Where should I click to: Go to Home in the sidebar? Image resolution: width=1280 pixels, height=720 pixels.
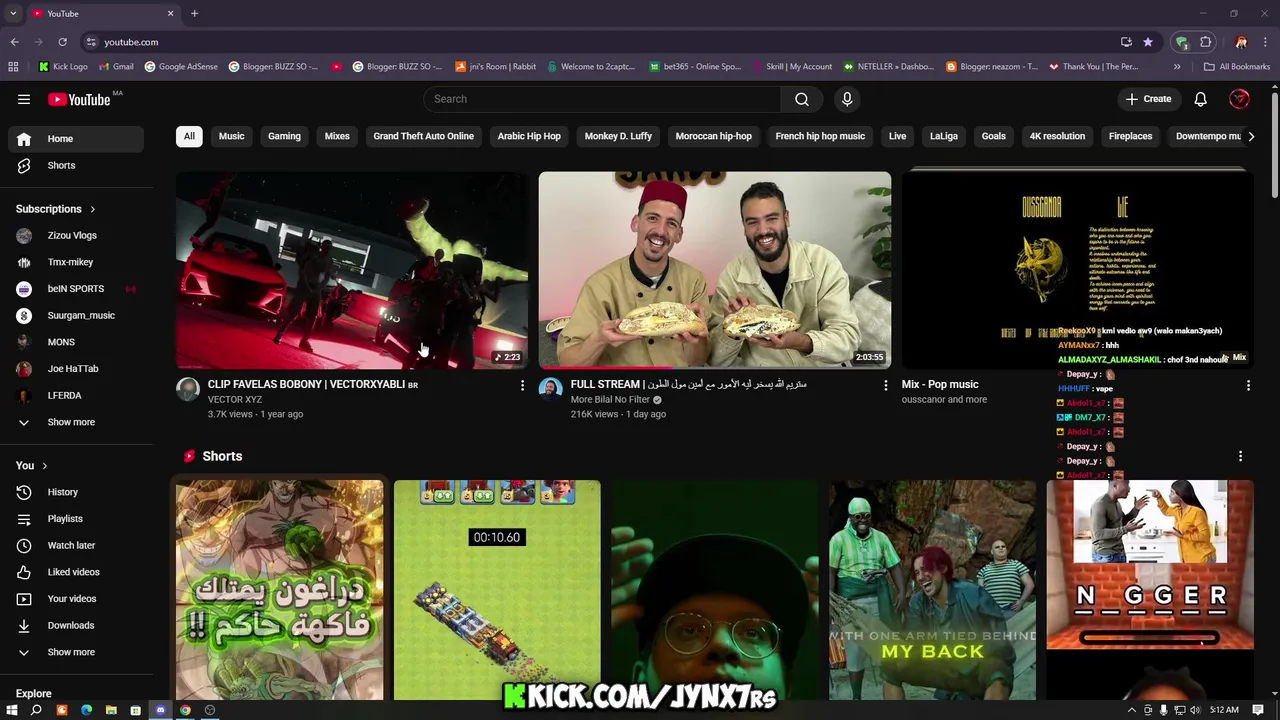(78, 139)
